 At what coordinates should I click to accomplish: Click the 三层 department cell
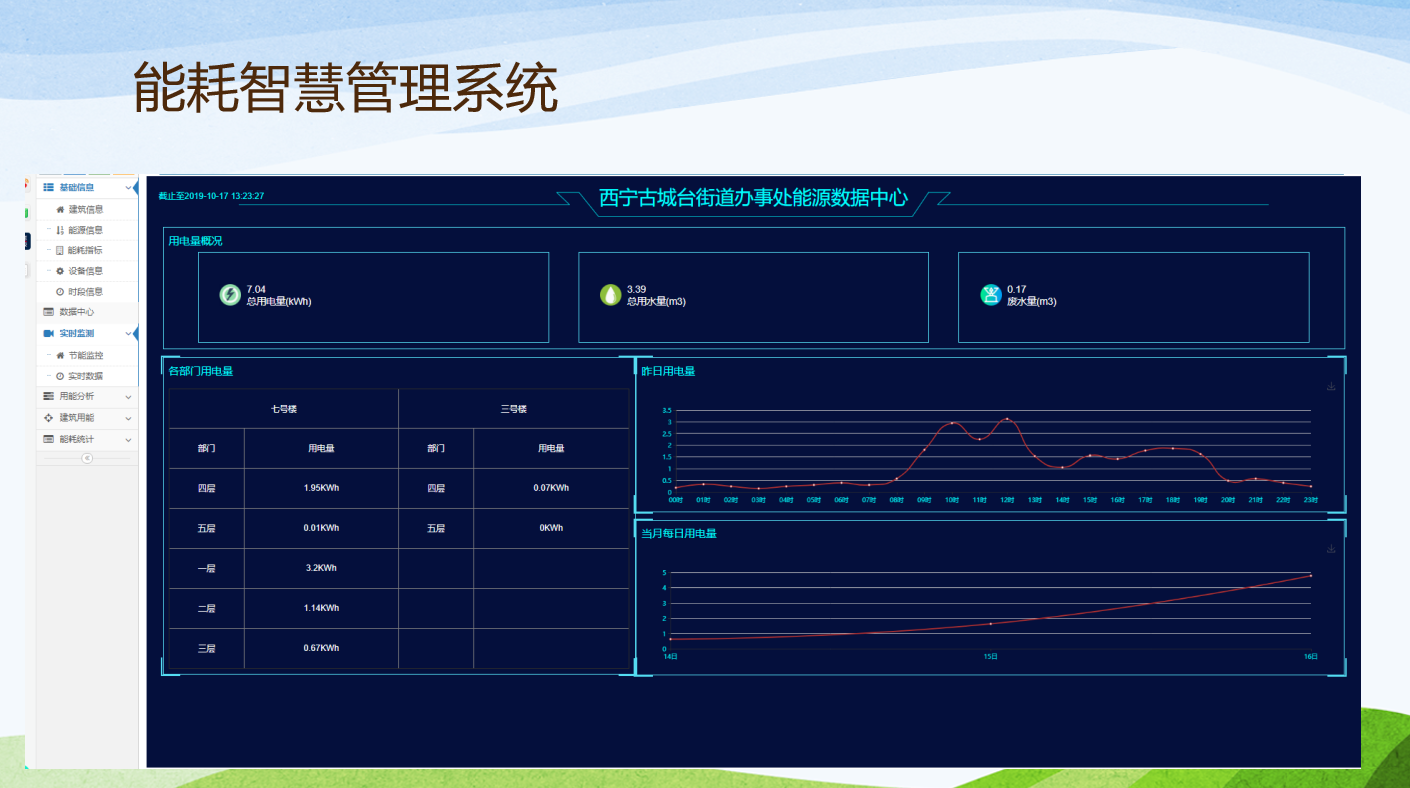click(x=206, y=648)
